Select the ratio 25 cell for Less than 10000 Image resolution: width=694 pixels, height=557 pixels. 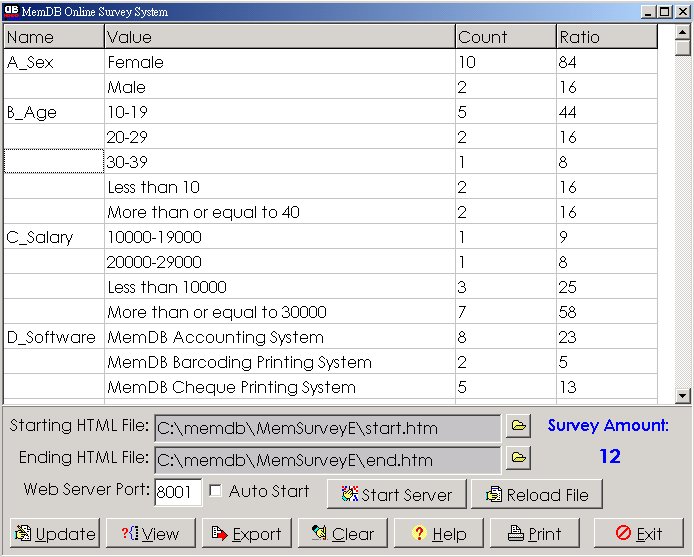[607, 287]
